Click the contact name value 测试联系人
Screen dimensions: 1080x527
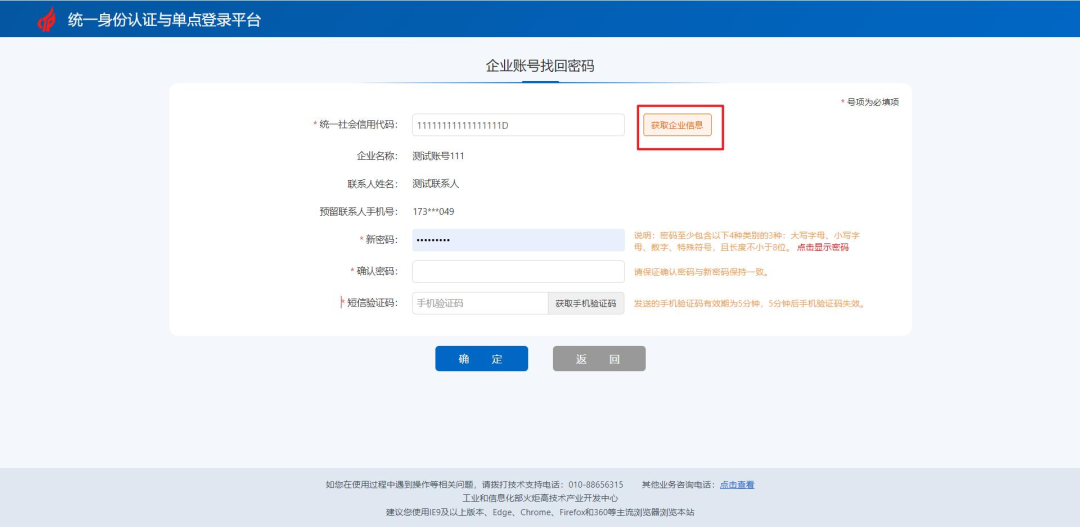[x=435, y=184]
